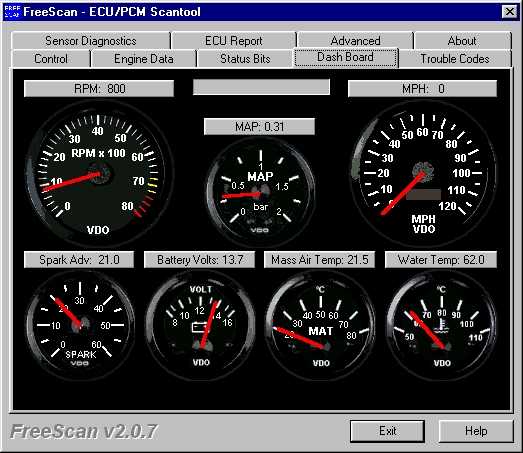The width and height of the screenshot is (523, 453).
Task: Click the VOLT battery gauge
Action: coord(201,325)
